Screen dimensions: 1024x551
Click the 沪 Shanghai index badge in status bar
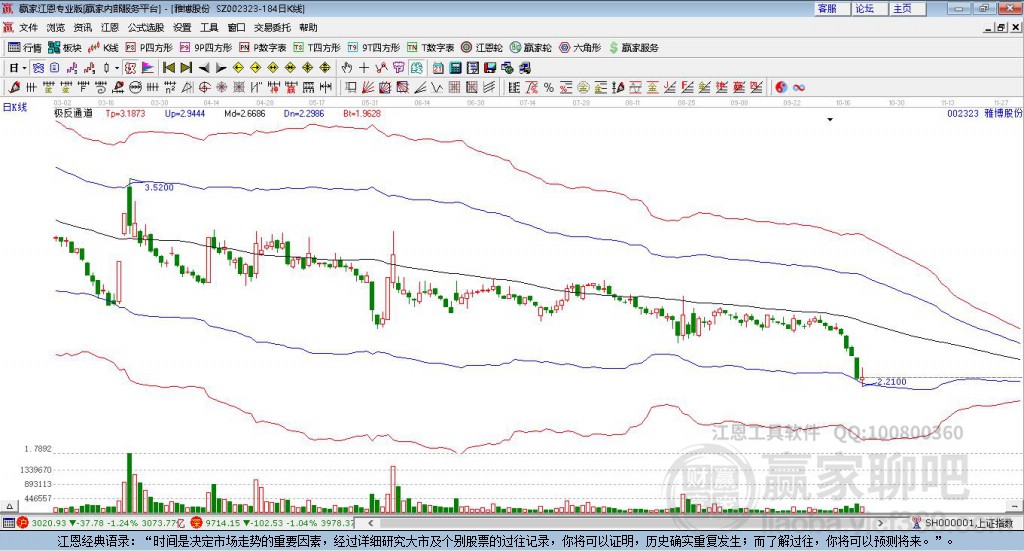(x=22, y=523)
